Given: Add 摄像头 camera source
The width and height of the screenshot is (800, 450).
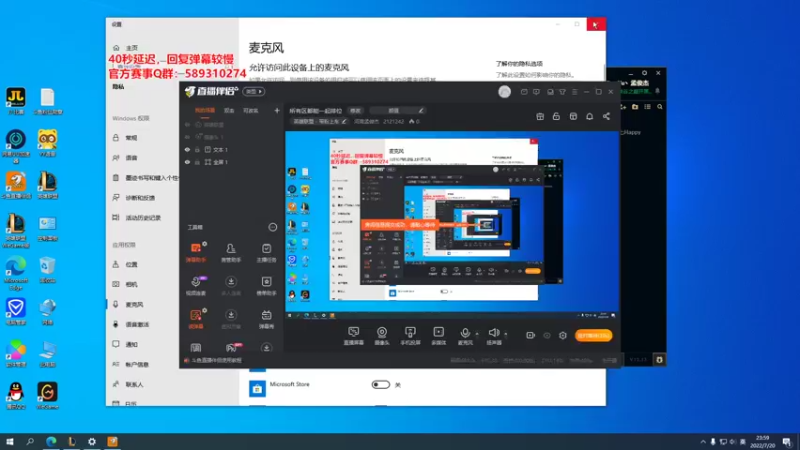Looking at the screenshot, I should coord(382,336).
